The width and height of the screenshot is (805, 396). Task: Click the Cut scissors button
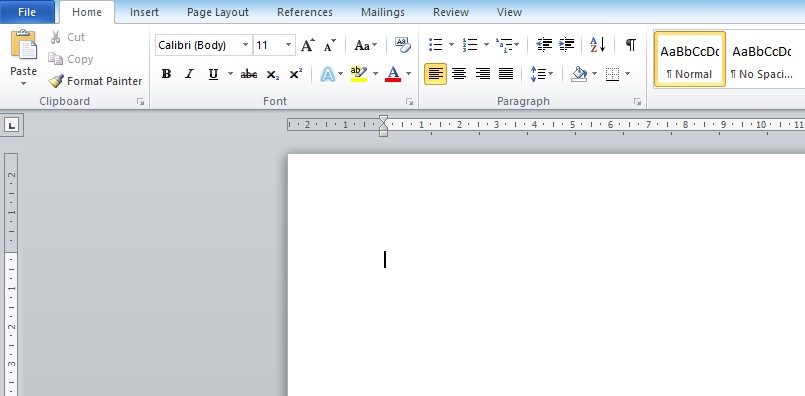tap(67, 37)
